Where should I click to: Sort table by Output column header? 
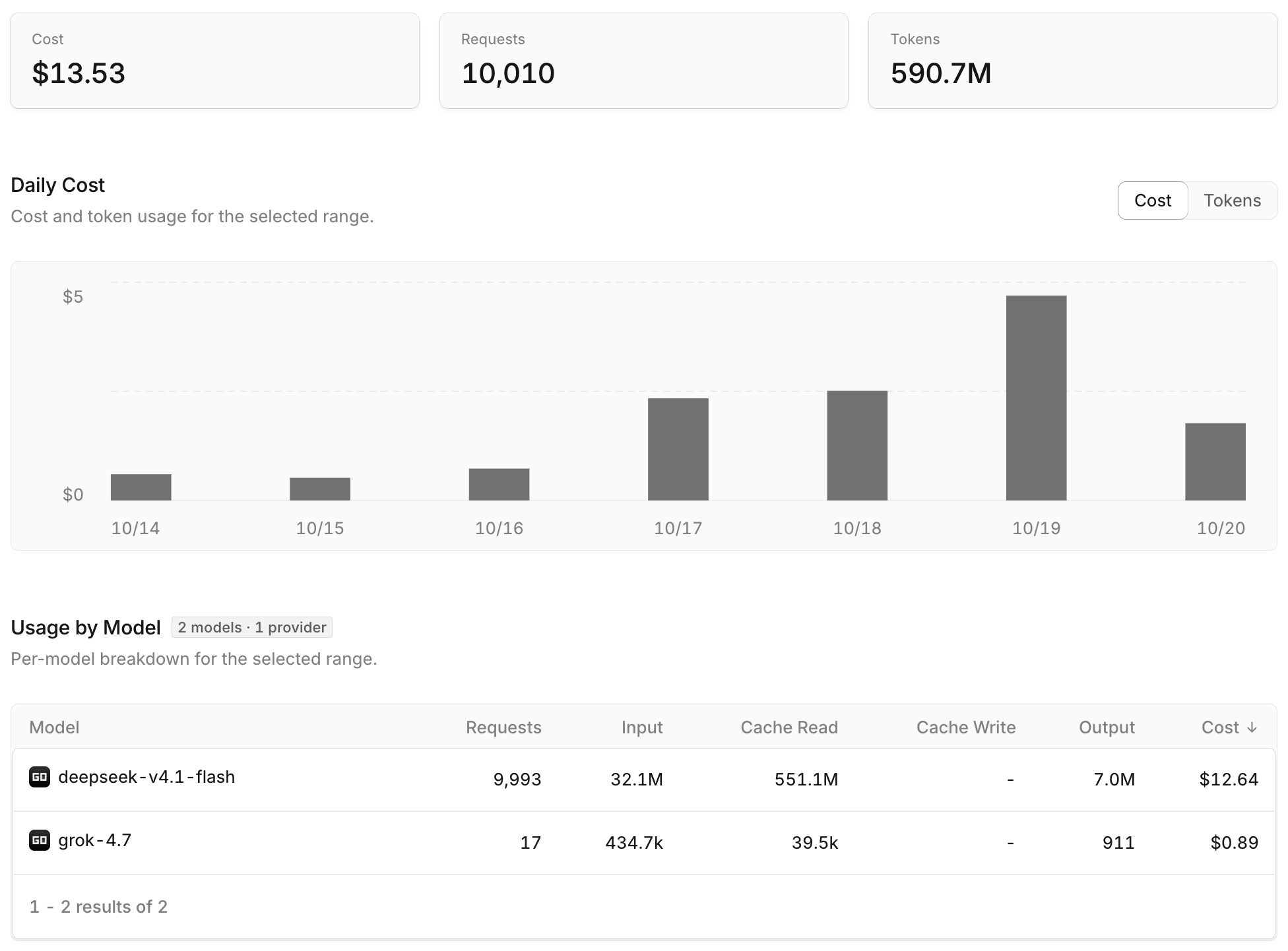[1107, 727]
